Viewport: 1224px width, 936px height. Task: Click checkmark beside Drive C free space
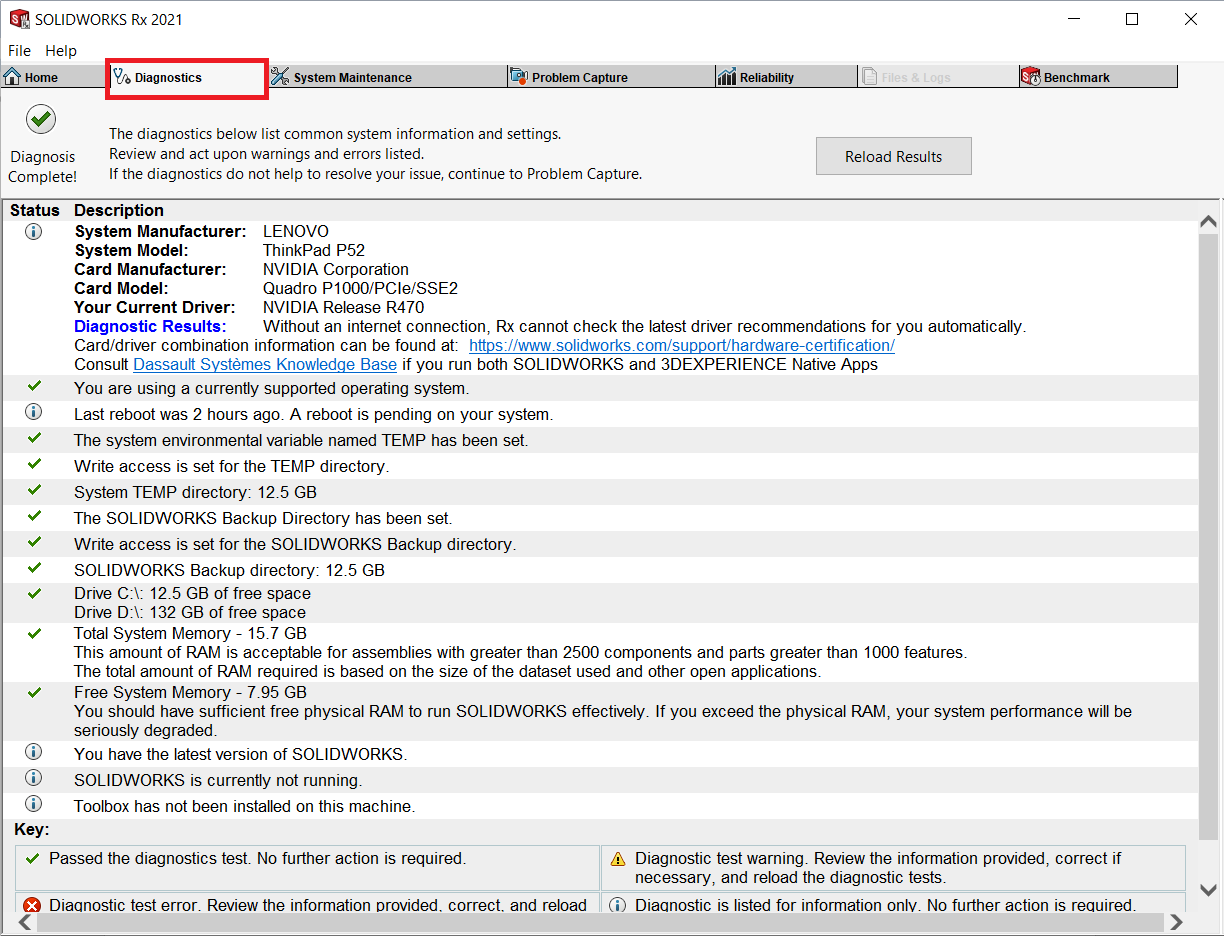[x=34, y=593]
